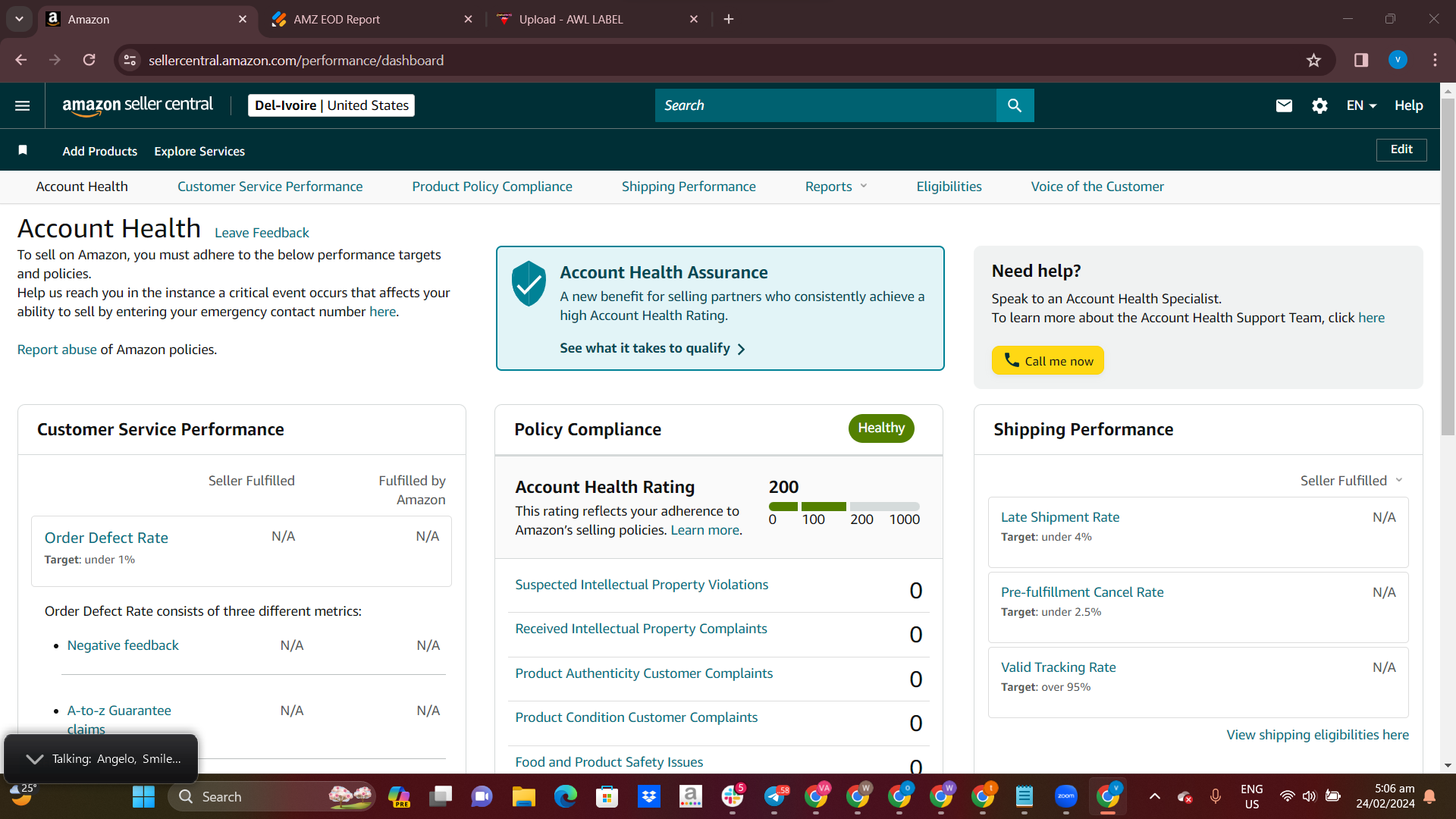Click See what it takes to qualify
The height and width of the screenshot is (819, 1456).
(x=652, y=348)
